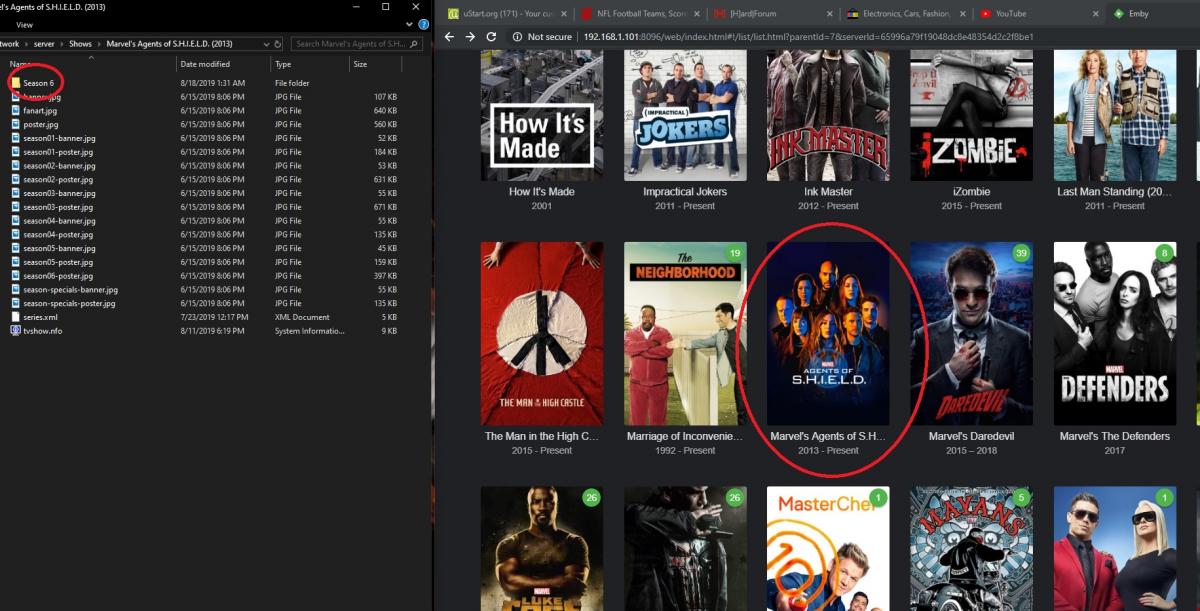Click the Explorer address bar refresh icon
Image resolution: width=1200 pixels, height=611 pixels.
coord(277,44)
